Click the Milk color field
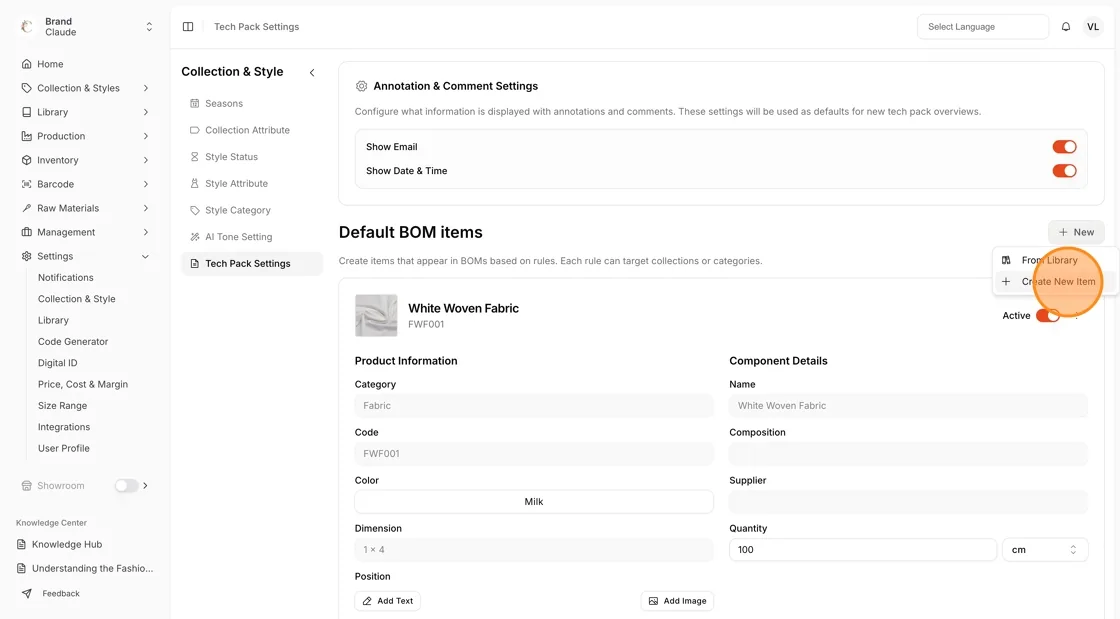1120x619 pixels. click(534, 502)
